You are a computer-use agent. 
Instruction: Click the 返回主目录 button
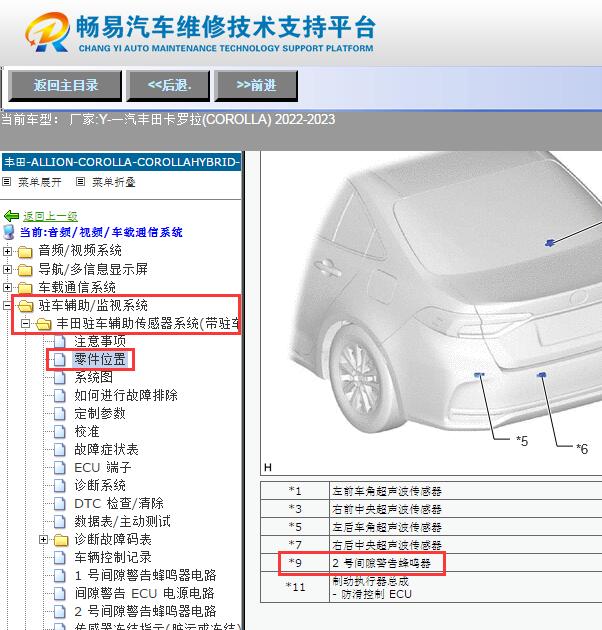point(65,86)
